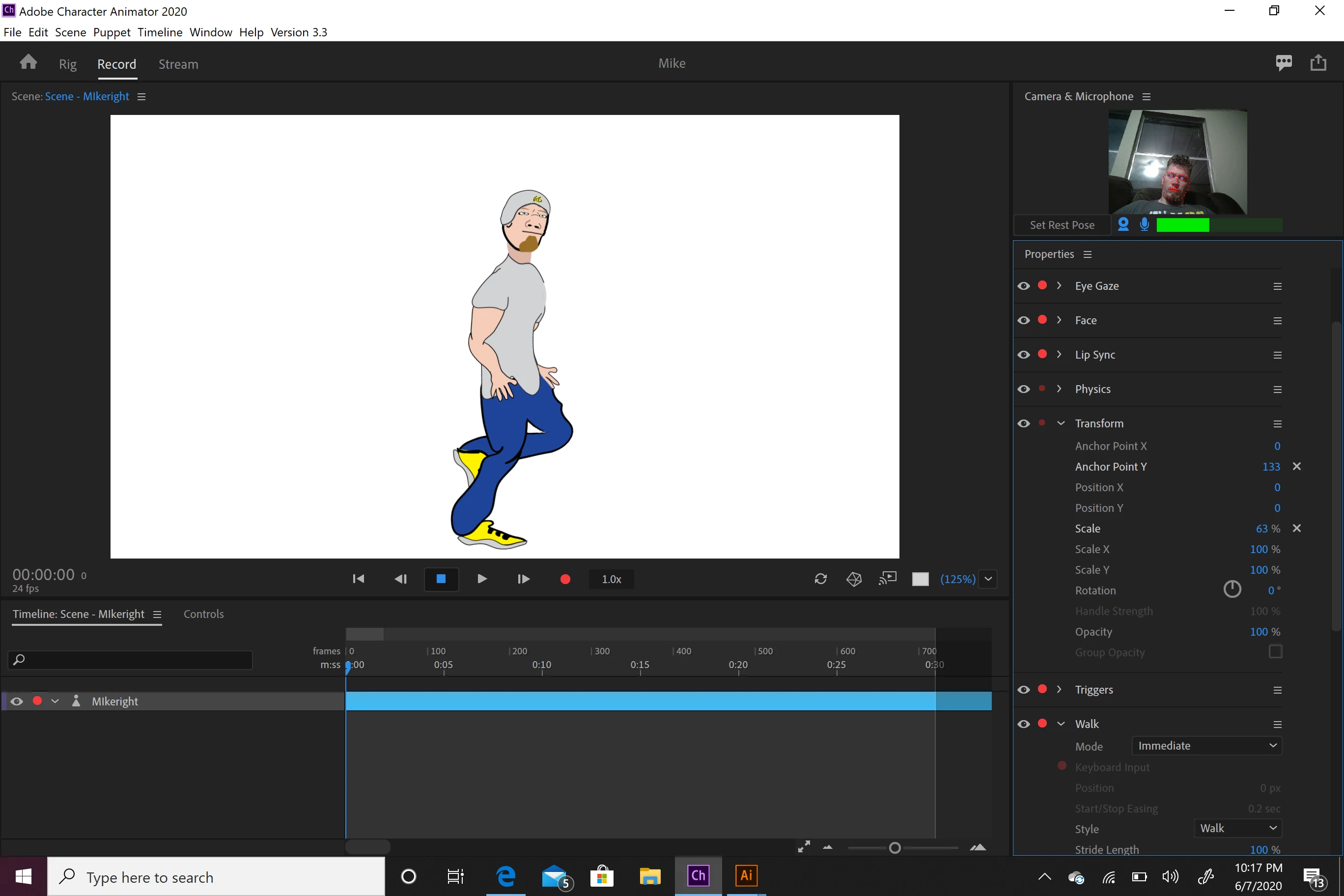Hide the MIkeright timeline track
The width and height of the screenshot is (1344, 896).
point(17,701)
